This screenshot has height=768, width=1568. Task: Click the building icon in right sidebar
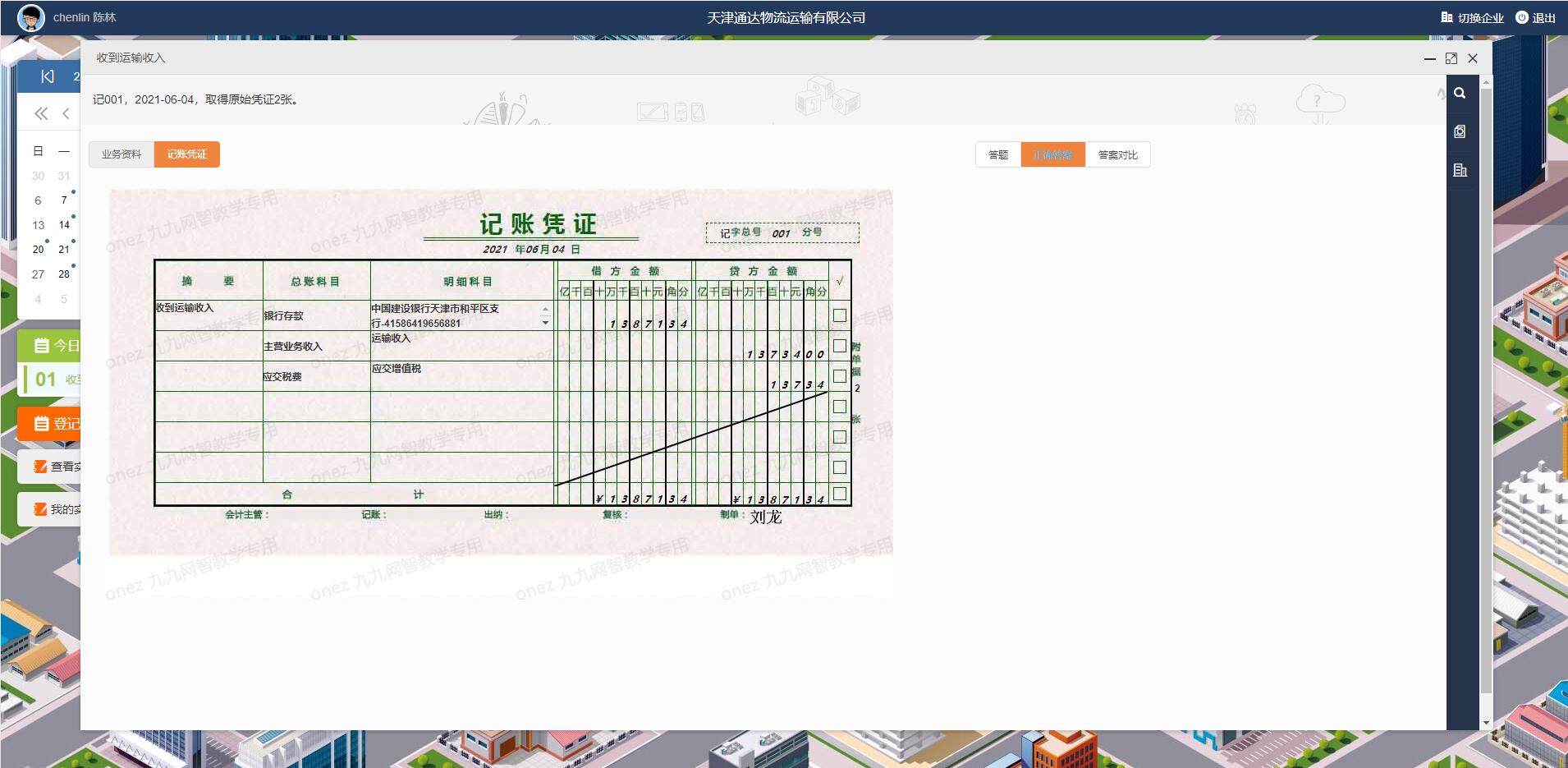pos(1460,170)
